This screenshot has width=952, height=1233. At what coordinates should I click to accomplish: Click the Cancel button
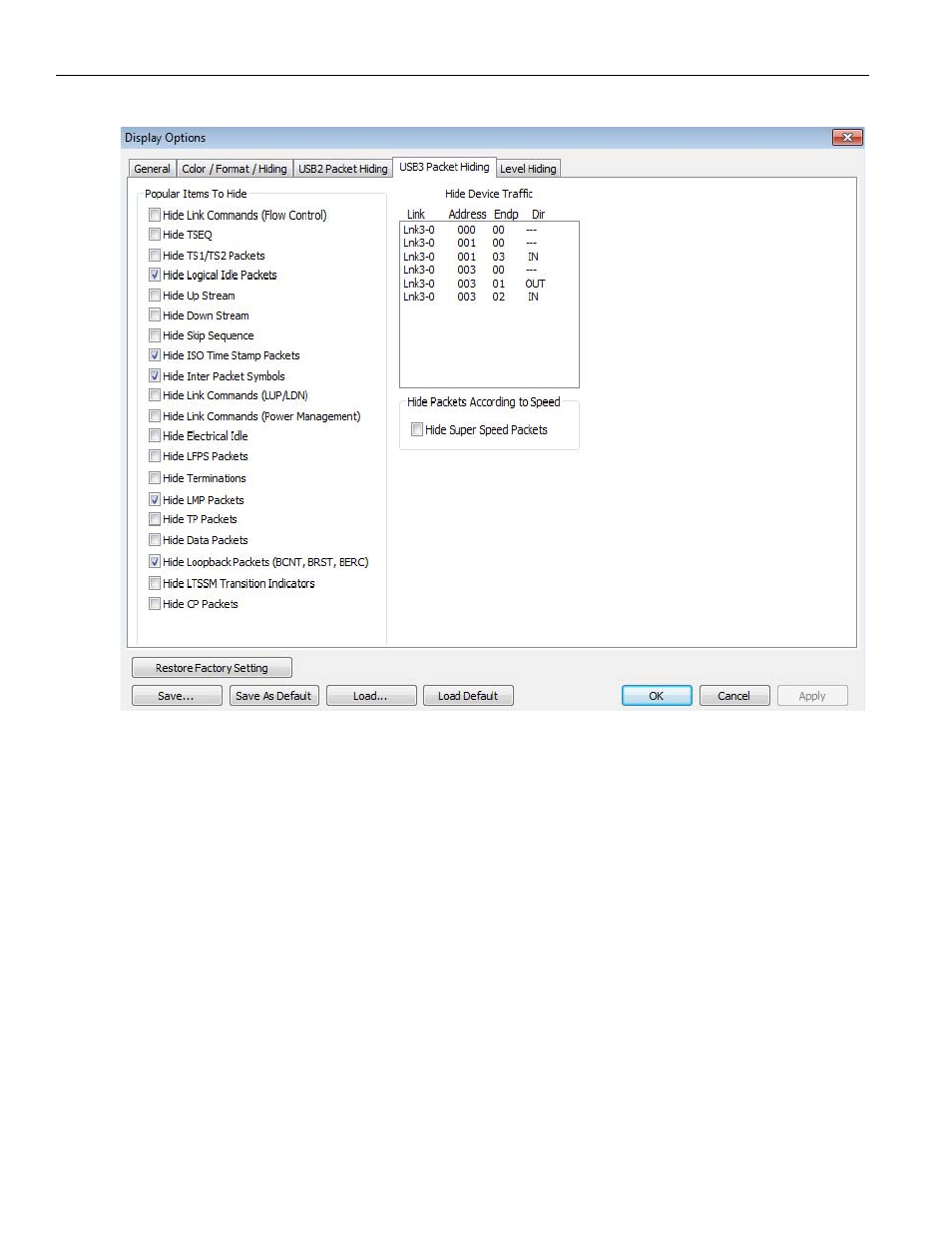[x=733, y=696]
